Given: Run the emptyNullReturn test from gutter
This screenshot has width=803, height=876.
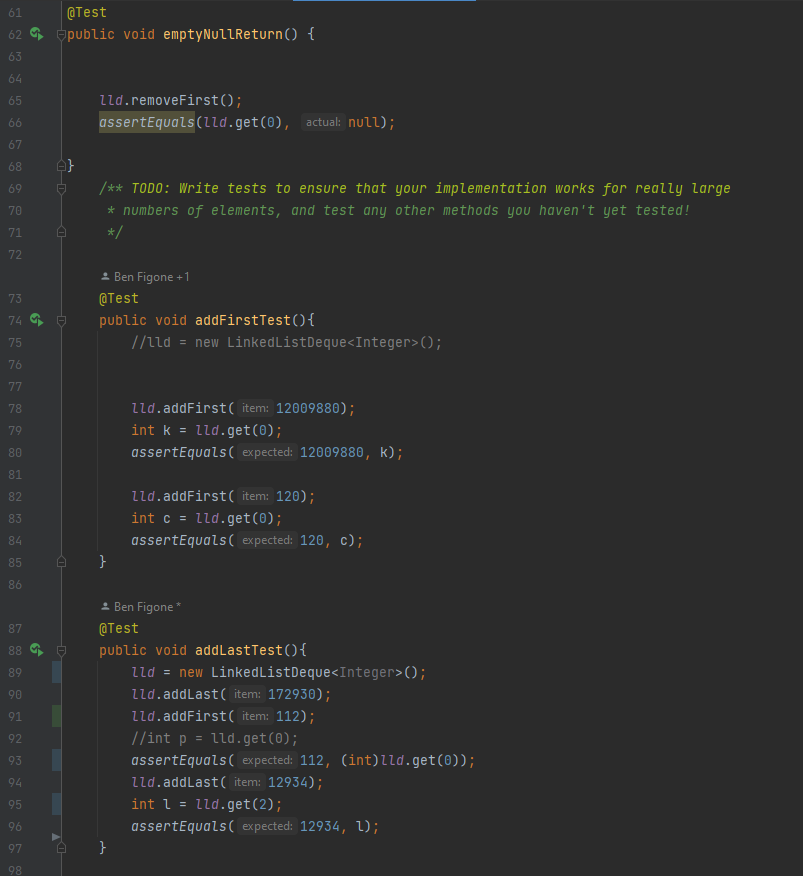Looking at the screenshot, I should pyautogui.click(x=37, y=35).
